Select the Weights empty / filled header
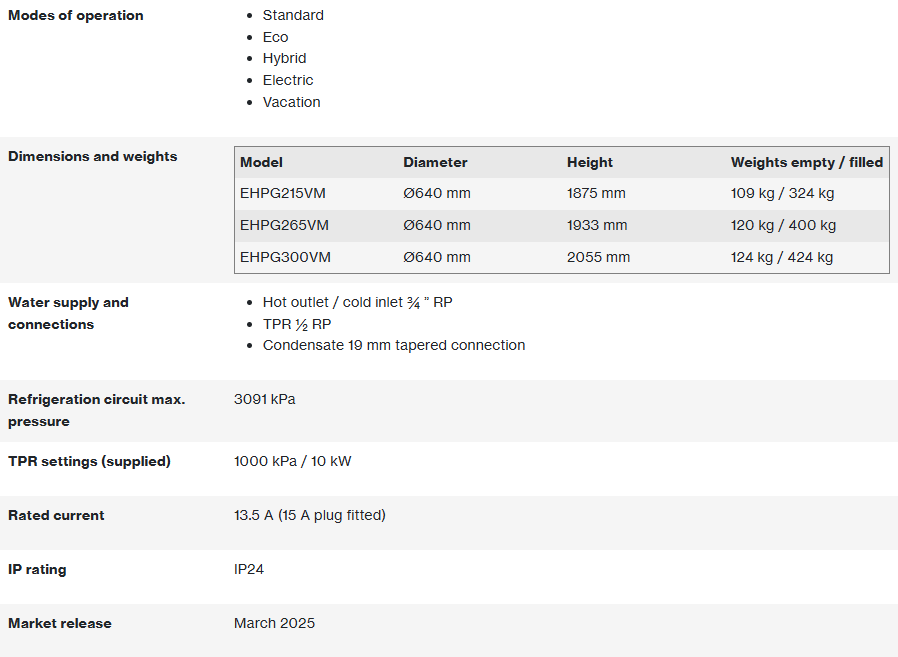Image resolution: width=898 pixels, height=657 pixels. (x=807, y=163)
